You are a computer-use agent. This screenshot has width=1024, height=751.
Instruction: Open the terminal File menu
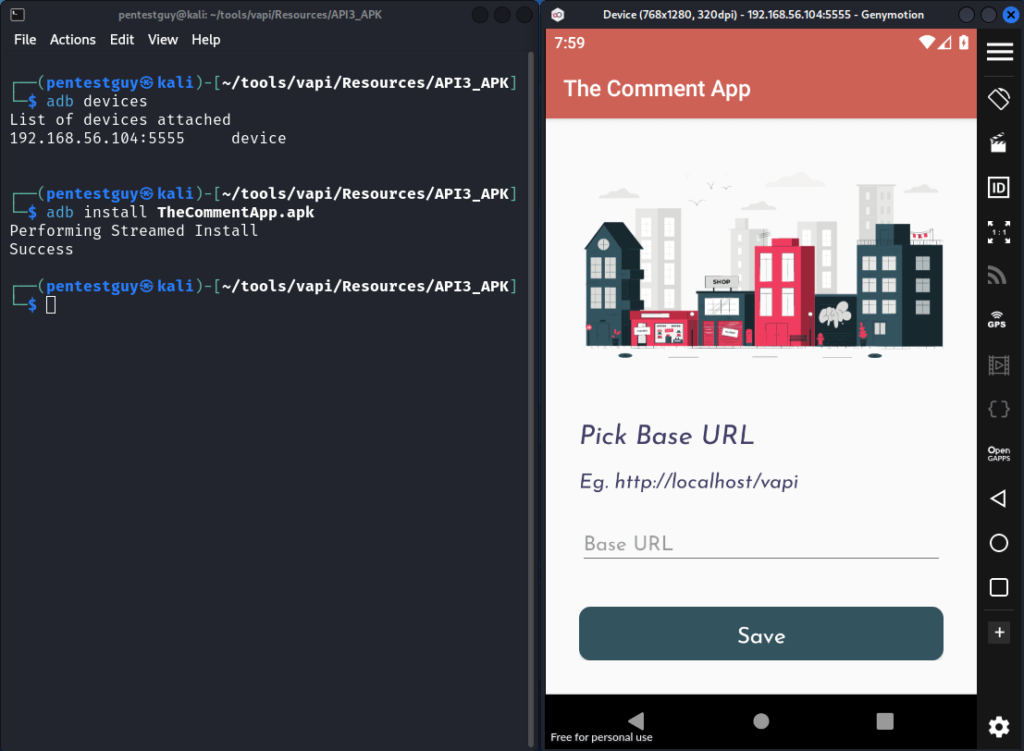click(x=25, y=40)
